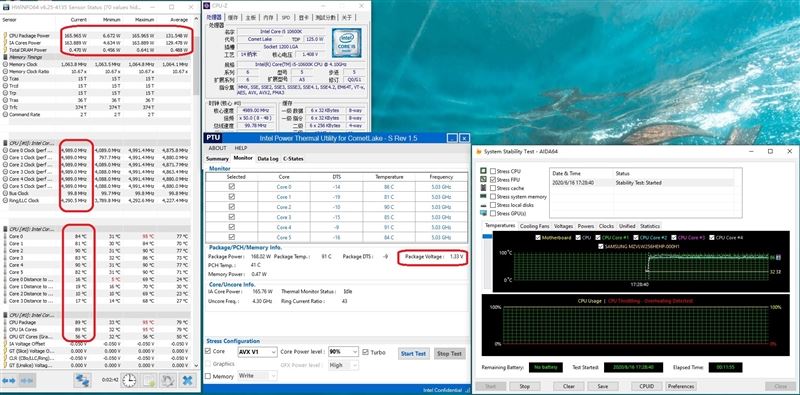The width and height of the screenshot is (800, 395).
Task: Click HWiNFO blue X close sensors icon
Action: click(187, 380)
